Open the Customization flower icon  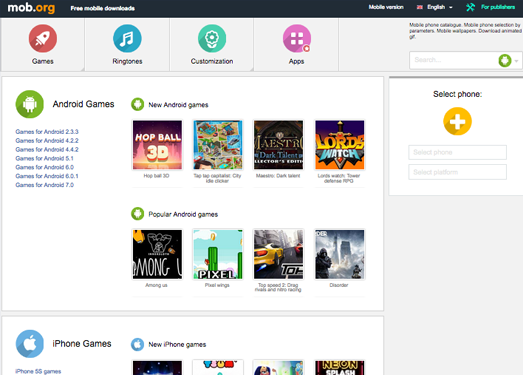(212, 38)
